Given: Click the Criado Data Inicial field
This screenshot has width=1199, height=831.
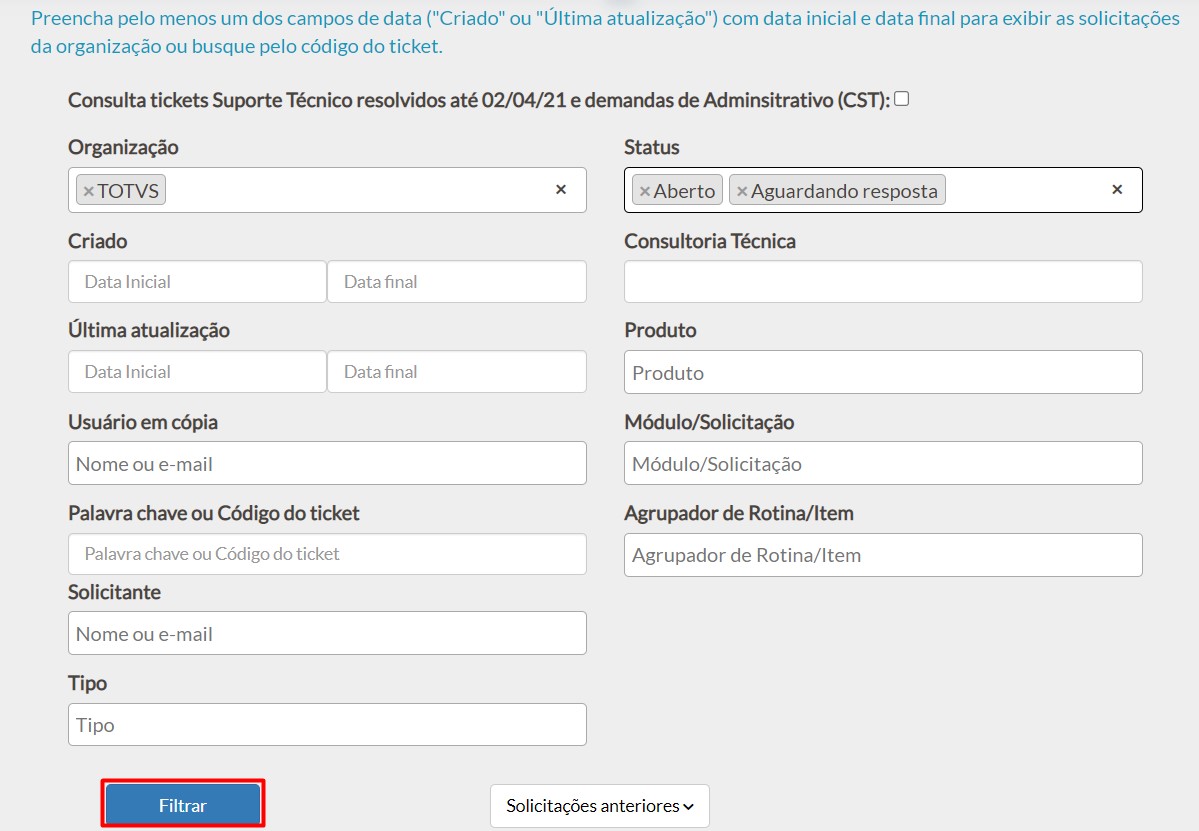Looking at the screenshot, I should 197,281.
